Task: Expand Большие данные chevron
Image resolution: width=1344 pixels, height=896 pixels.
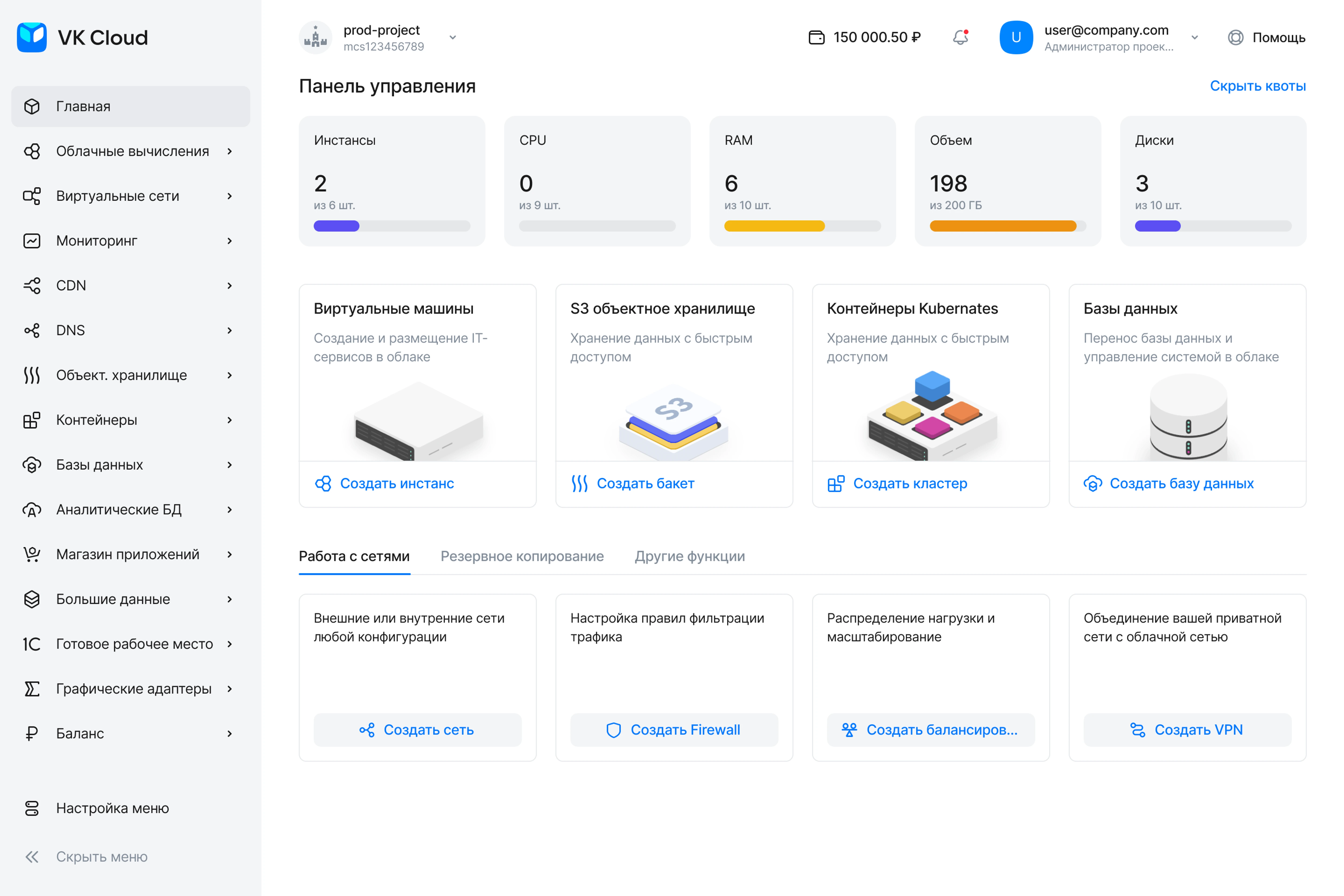Action: [x=230, y=599]
